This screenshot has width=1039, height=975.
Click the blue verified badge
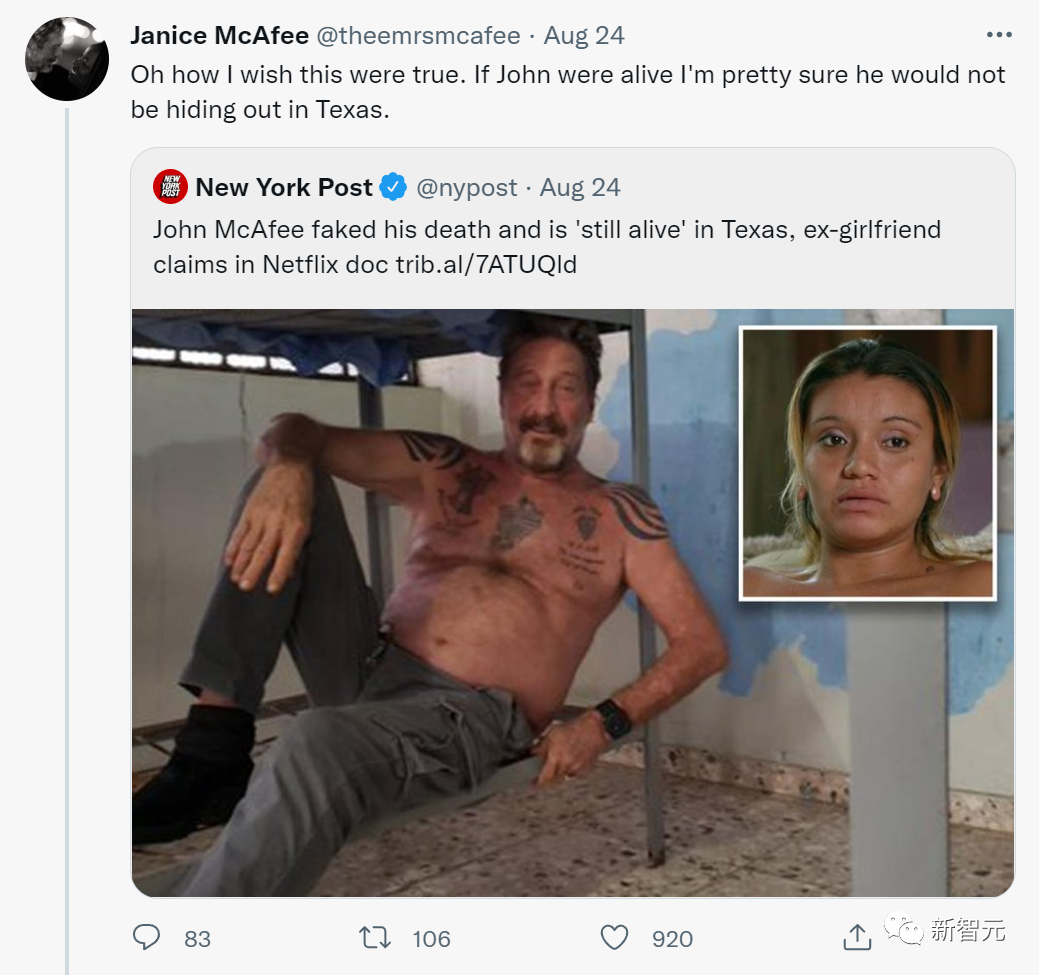tap(393, 187)
